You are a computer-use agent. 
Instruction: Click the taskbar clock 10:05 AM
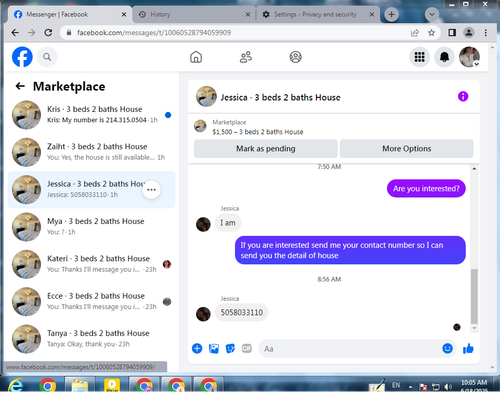(x=474, y=383)
